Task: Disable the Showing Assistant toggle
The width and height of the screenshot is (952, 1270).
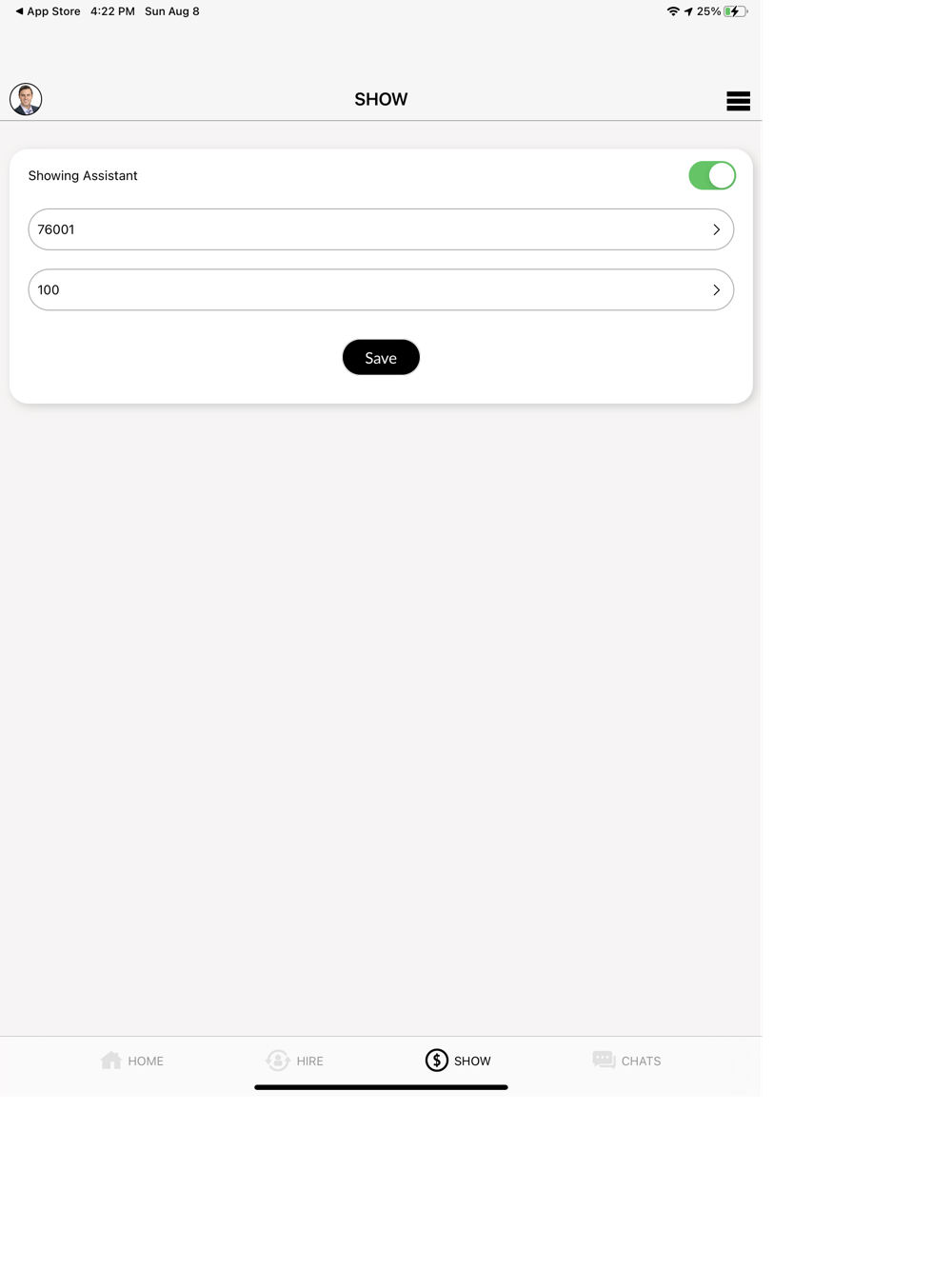Action: pyautogui.click(x=712, y=175)
